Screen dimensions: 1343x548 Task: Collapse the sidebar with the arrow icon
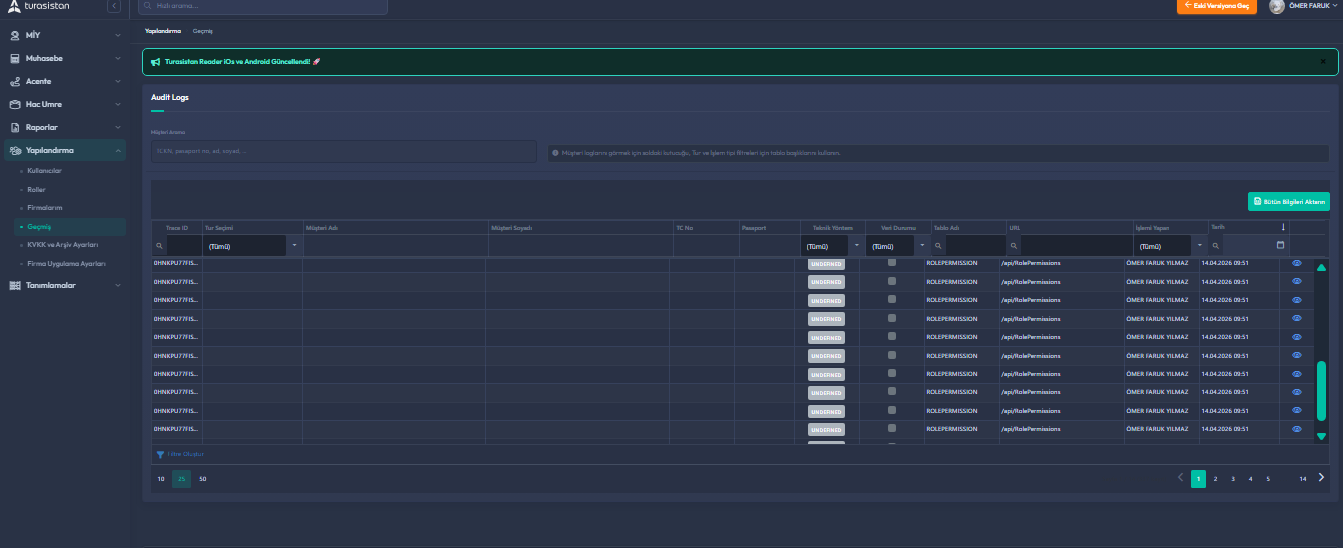coord(114,7)
